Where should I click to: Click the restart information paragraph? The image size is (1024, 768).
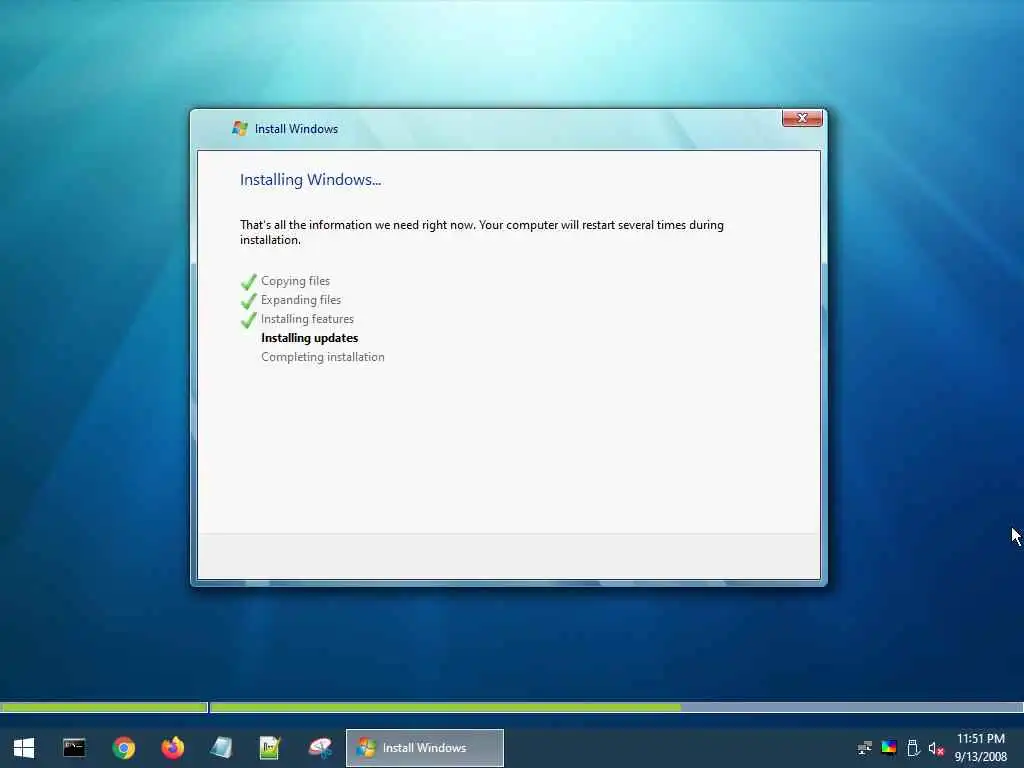pos(481,232)
